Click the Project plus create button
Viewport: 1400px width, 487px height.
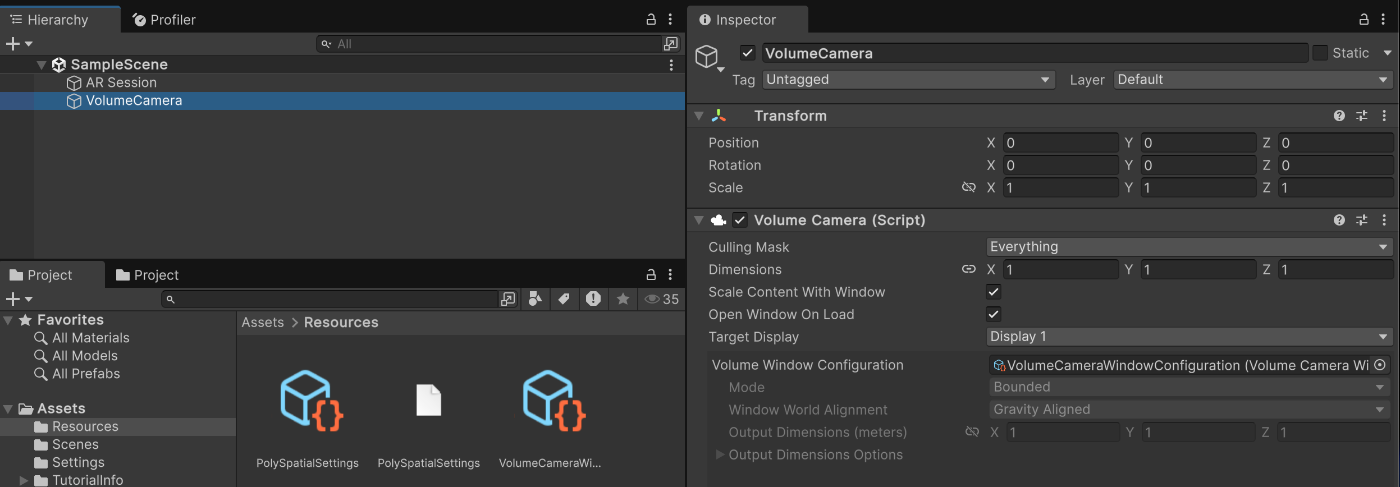tap(19, 299)
